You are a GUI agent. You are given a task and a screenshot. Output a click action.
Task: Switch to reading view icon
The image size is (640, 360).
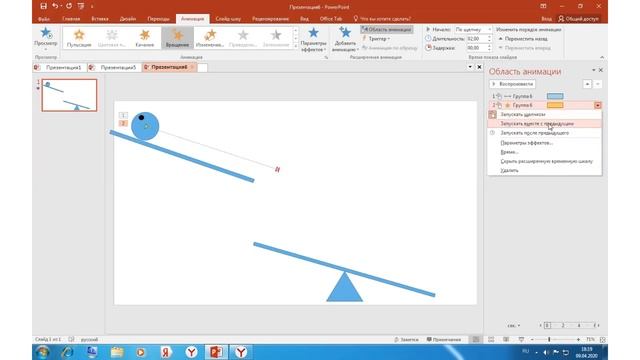coord(506,340)
